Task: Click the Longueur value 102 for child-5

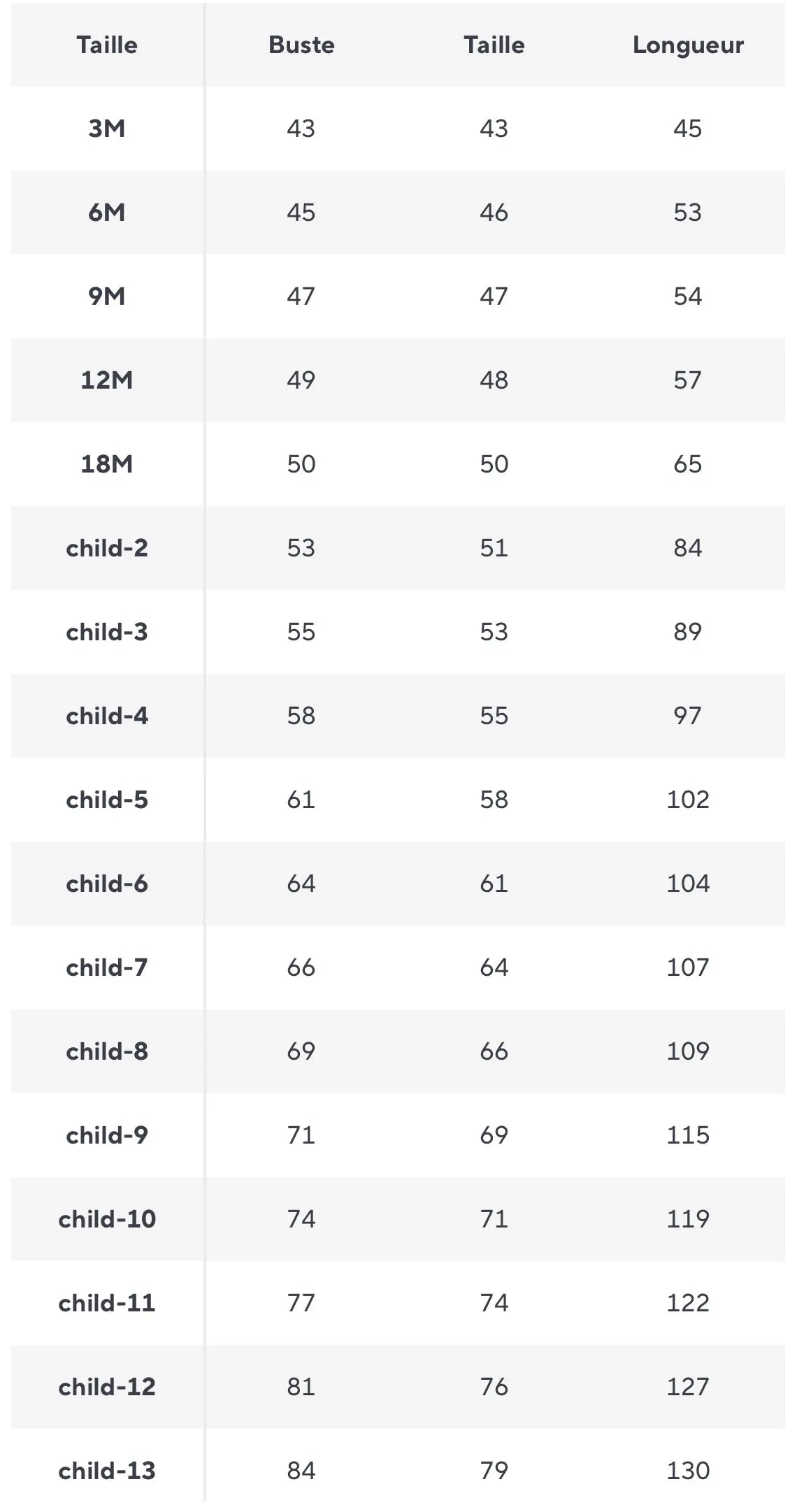Action: pos(688,800)
